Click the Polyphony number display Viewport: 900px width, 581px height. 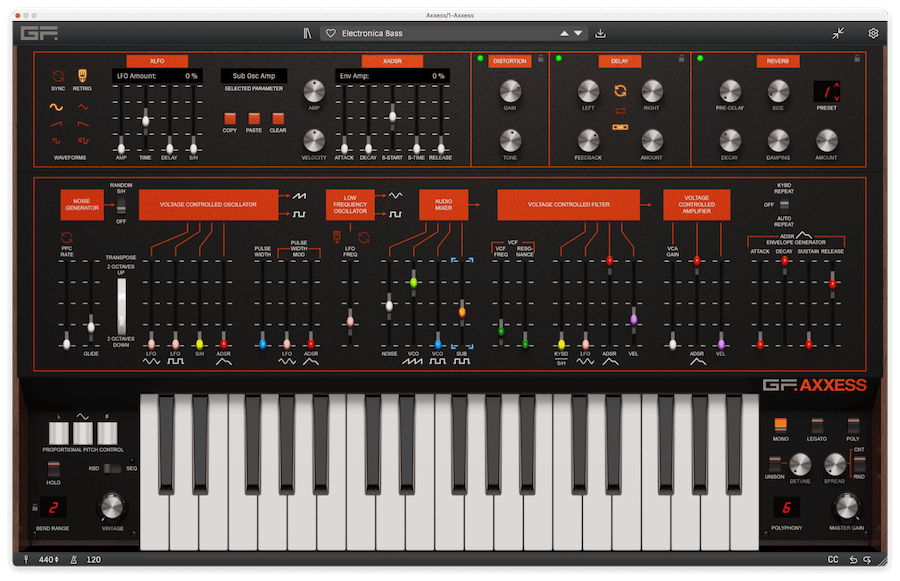point(786,508)
